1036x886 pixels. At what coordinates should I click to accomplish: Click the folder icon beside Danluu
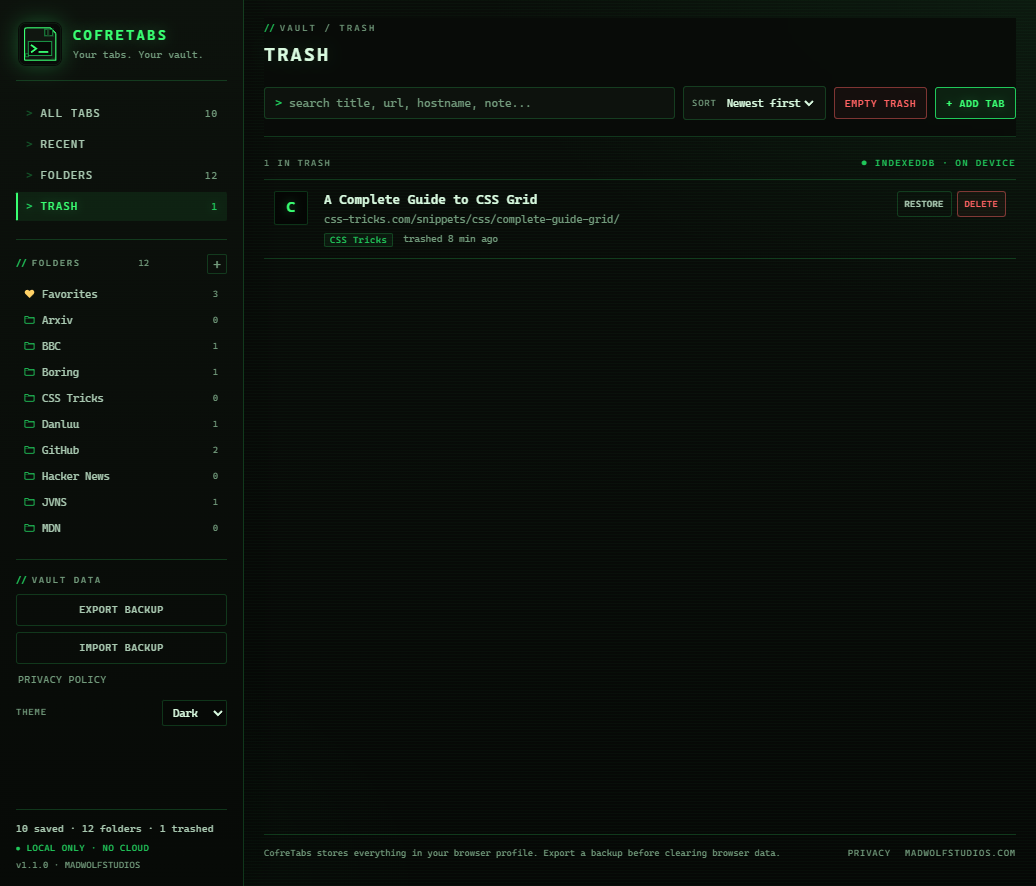point(29,424)
